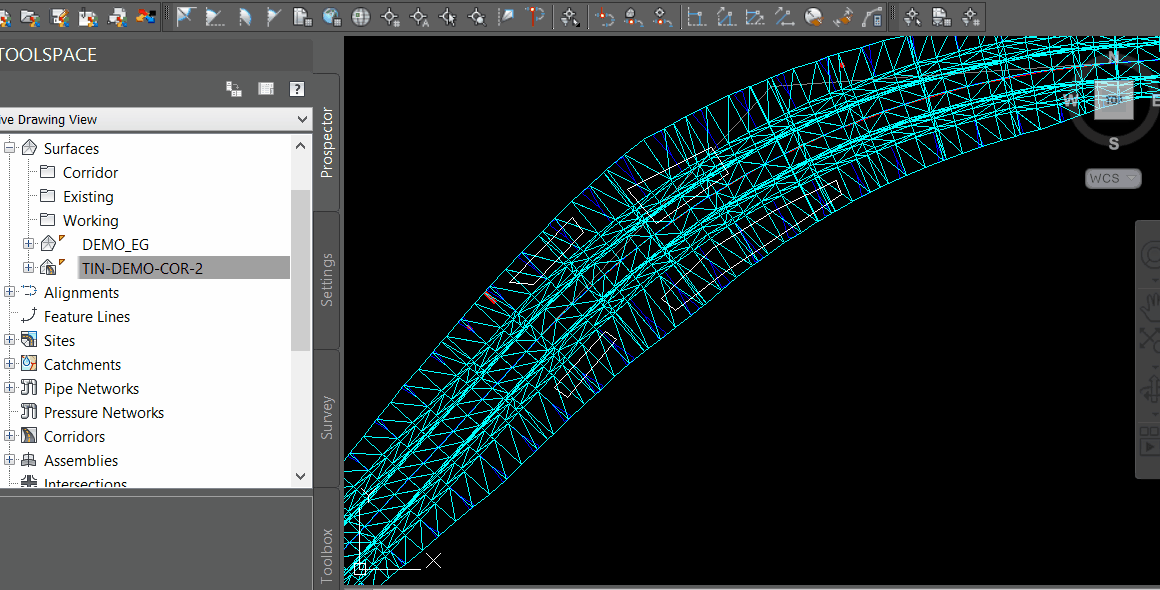This screenshot has width=1160, height=590.
Task: Click the Preview toggle icon in Toolspace header
Action: [x=265, y=88]
